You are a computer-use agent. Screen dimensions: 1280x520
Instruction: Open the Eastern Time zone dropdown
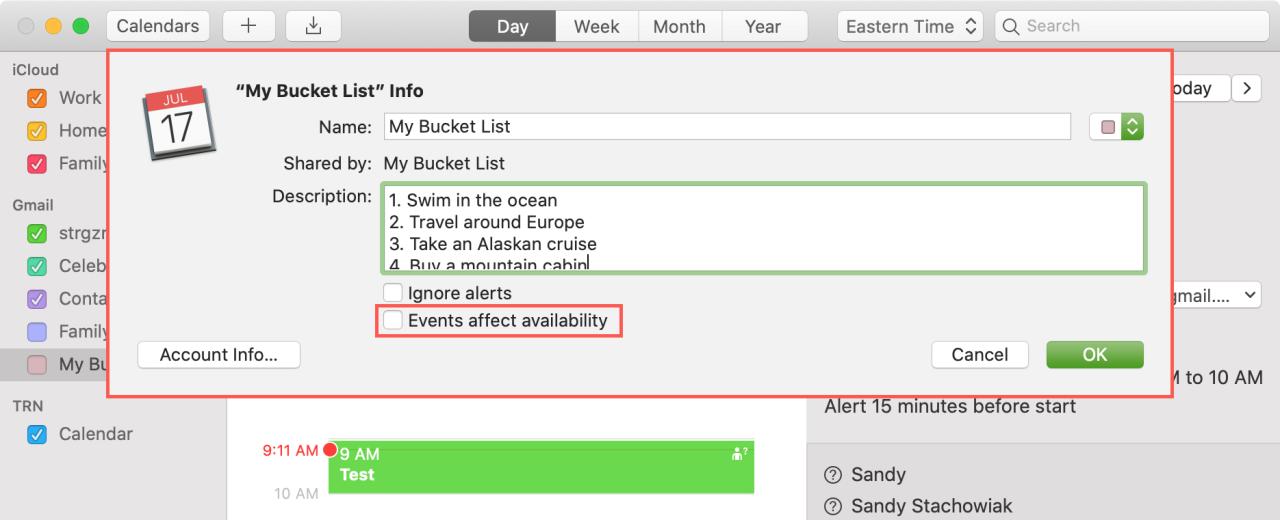(x=910, y=27)
